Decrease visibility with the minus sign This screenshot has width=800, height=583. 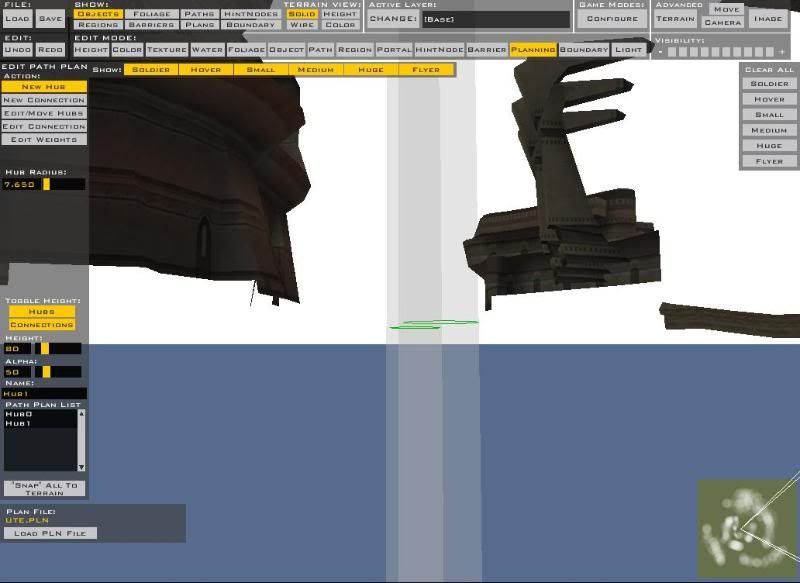point(661,52)
